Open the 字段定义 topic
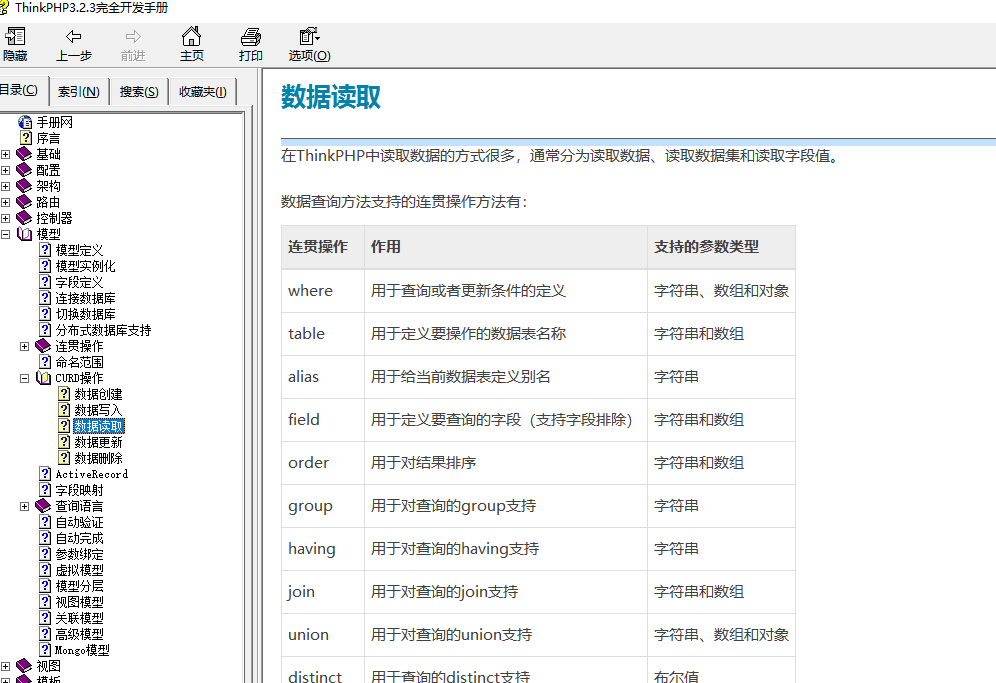 click(79, 282)
